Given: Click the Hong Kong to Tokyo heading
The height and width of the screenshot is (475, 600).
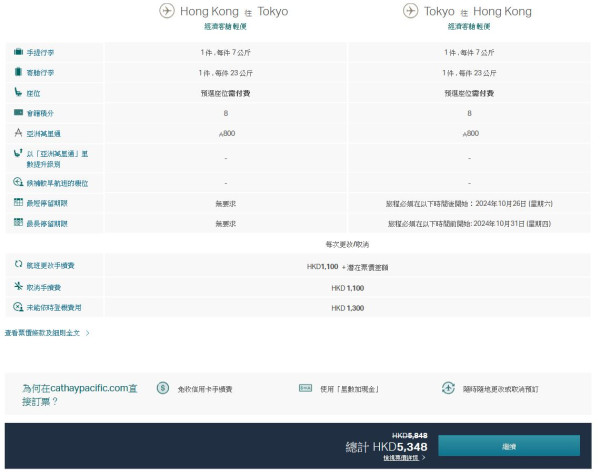Looking at the screenshot, I should pos(234,11).
